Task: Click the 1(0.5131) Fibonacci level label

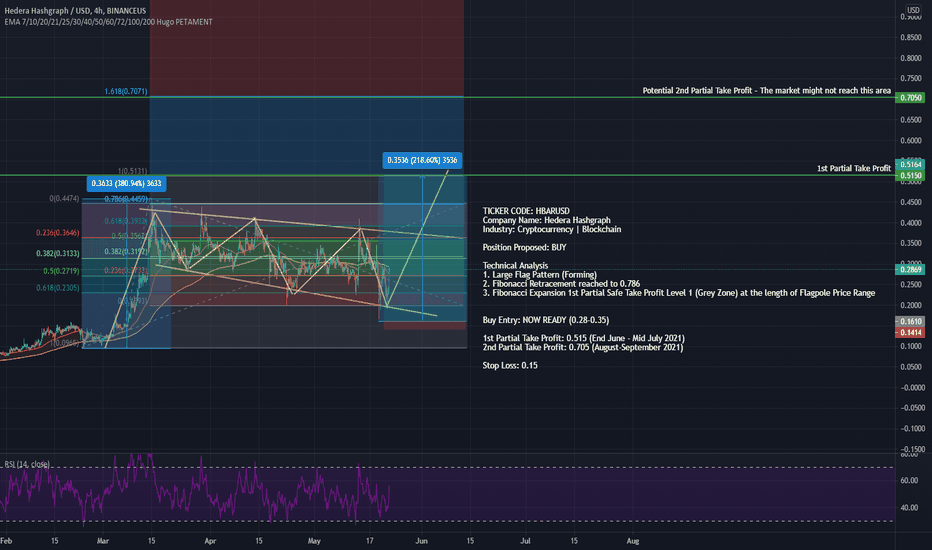Action: coord(132,171)
